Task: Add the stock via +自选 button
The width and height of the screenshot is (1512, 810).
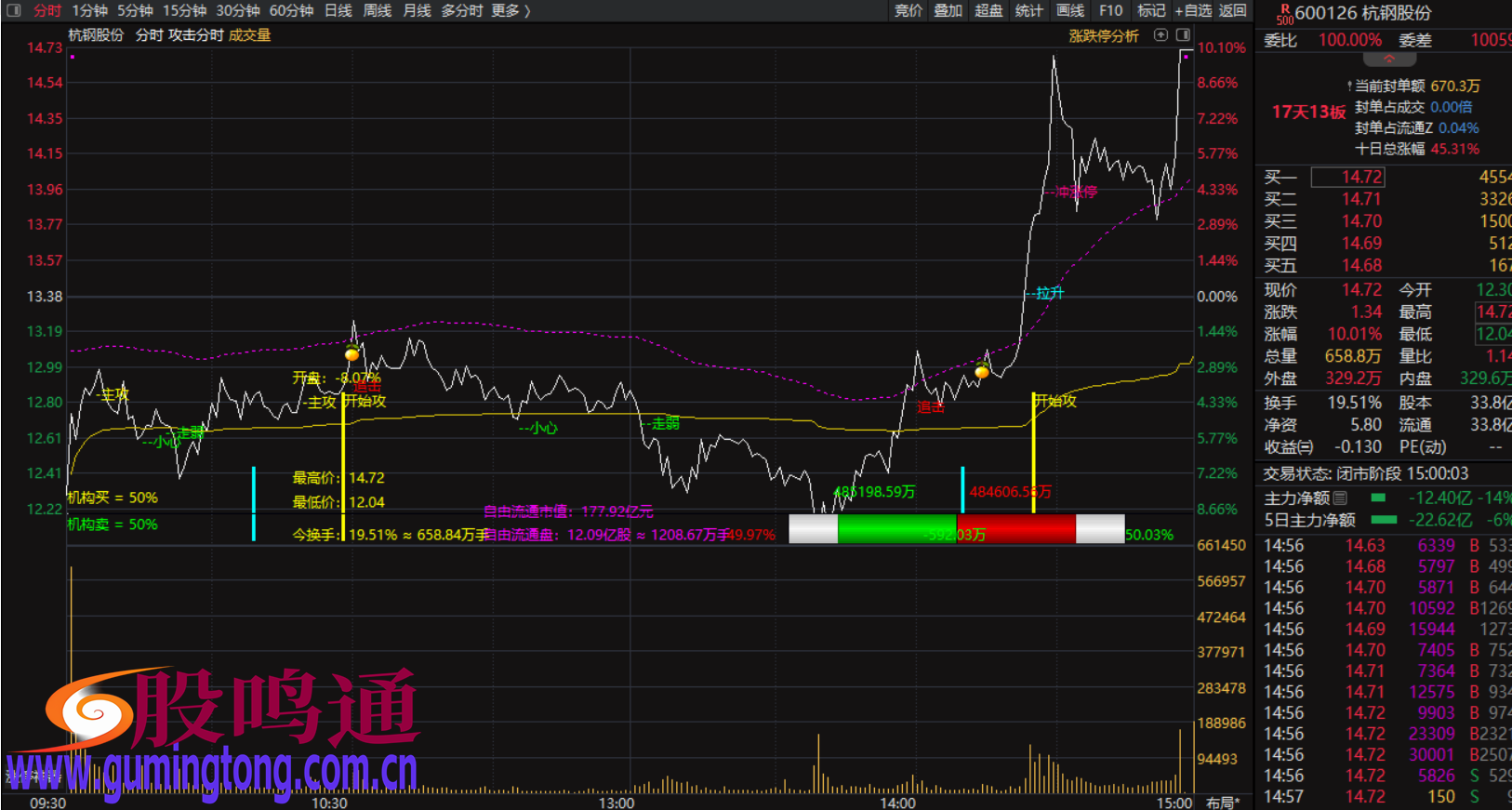Action: (x=1193, y=10)
